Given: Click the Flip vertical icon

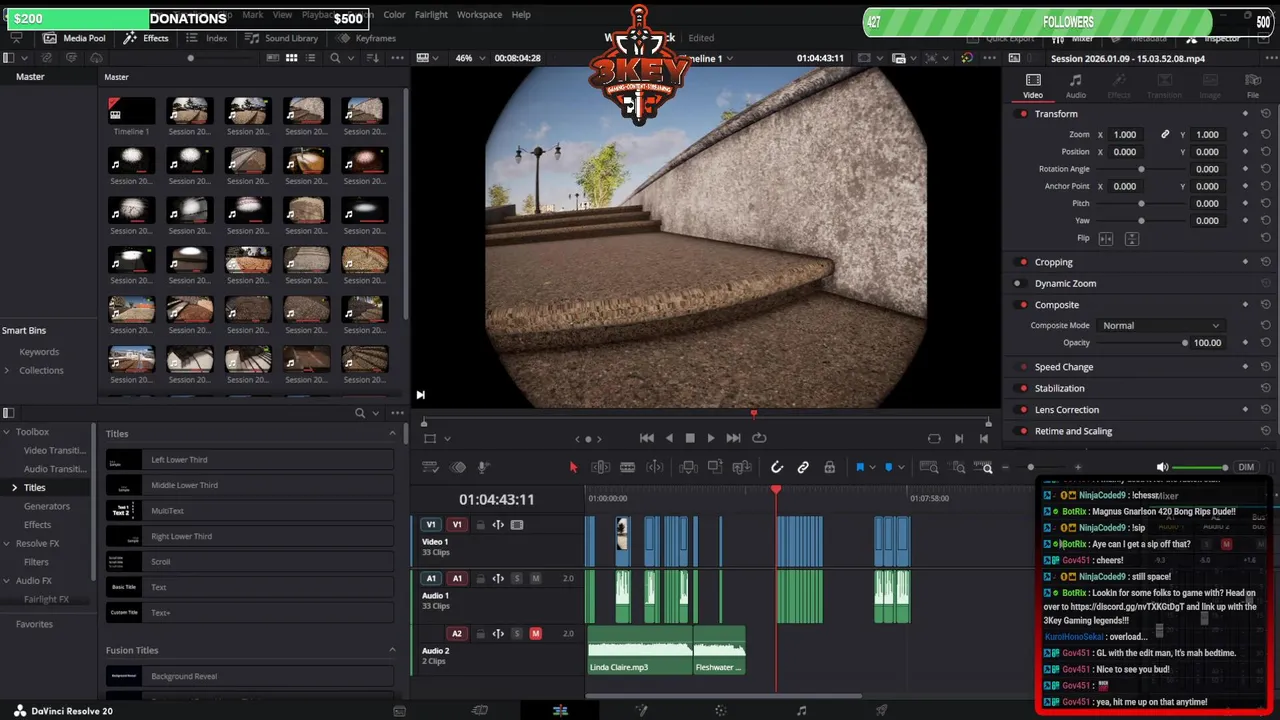Looking at the screenshot, I should (x=1132, y=239).
